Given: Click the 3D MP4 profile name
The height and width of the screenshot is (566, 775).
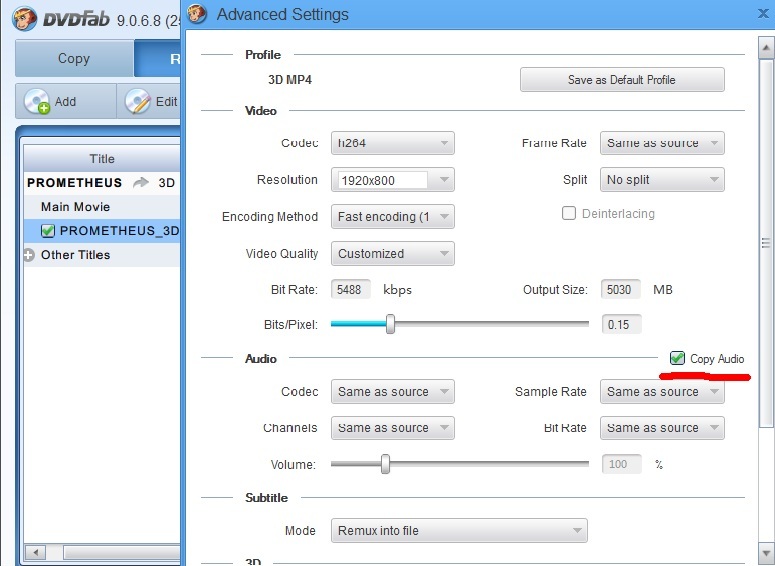Looking at the screenshot, I should click(290, 80).
